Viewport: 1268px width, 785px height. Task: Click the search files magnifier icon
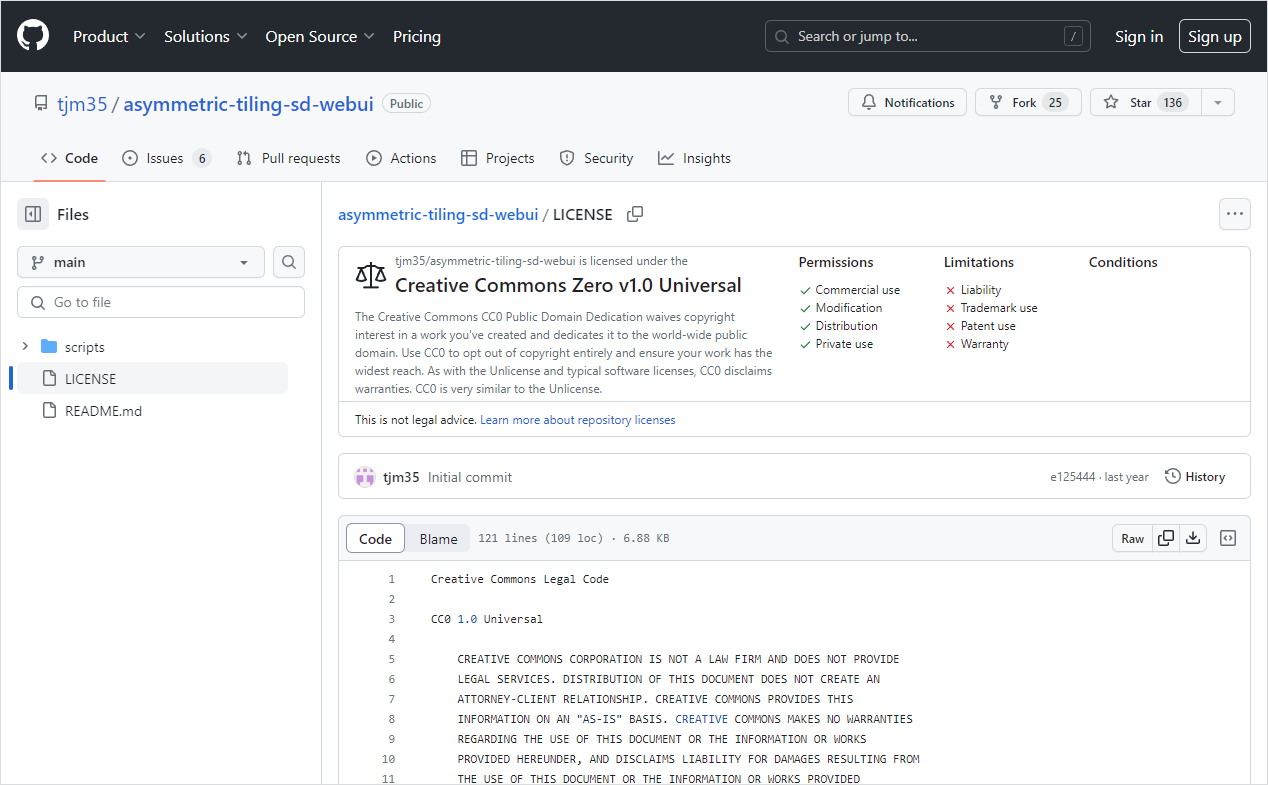pos(289,262)
